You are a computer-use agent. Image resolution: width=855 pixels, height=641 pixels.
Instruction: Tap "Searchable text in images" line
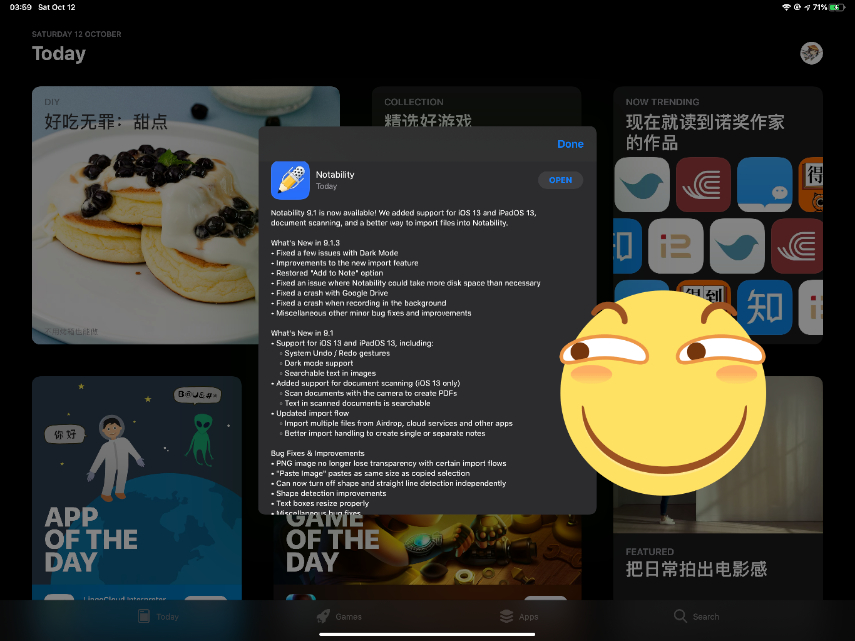329,373
